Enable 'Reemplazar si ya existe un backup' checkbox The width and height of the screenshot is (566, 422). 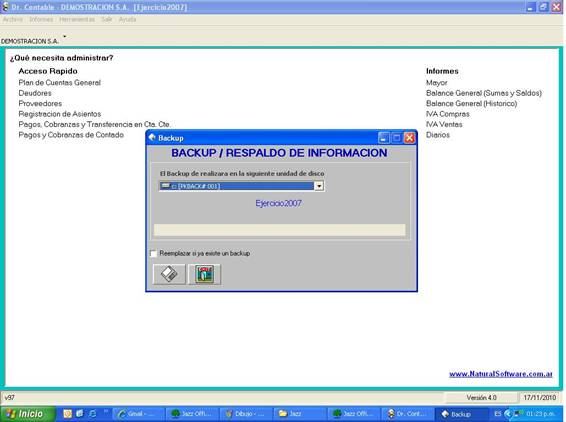click(153, 253)
